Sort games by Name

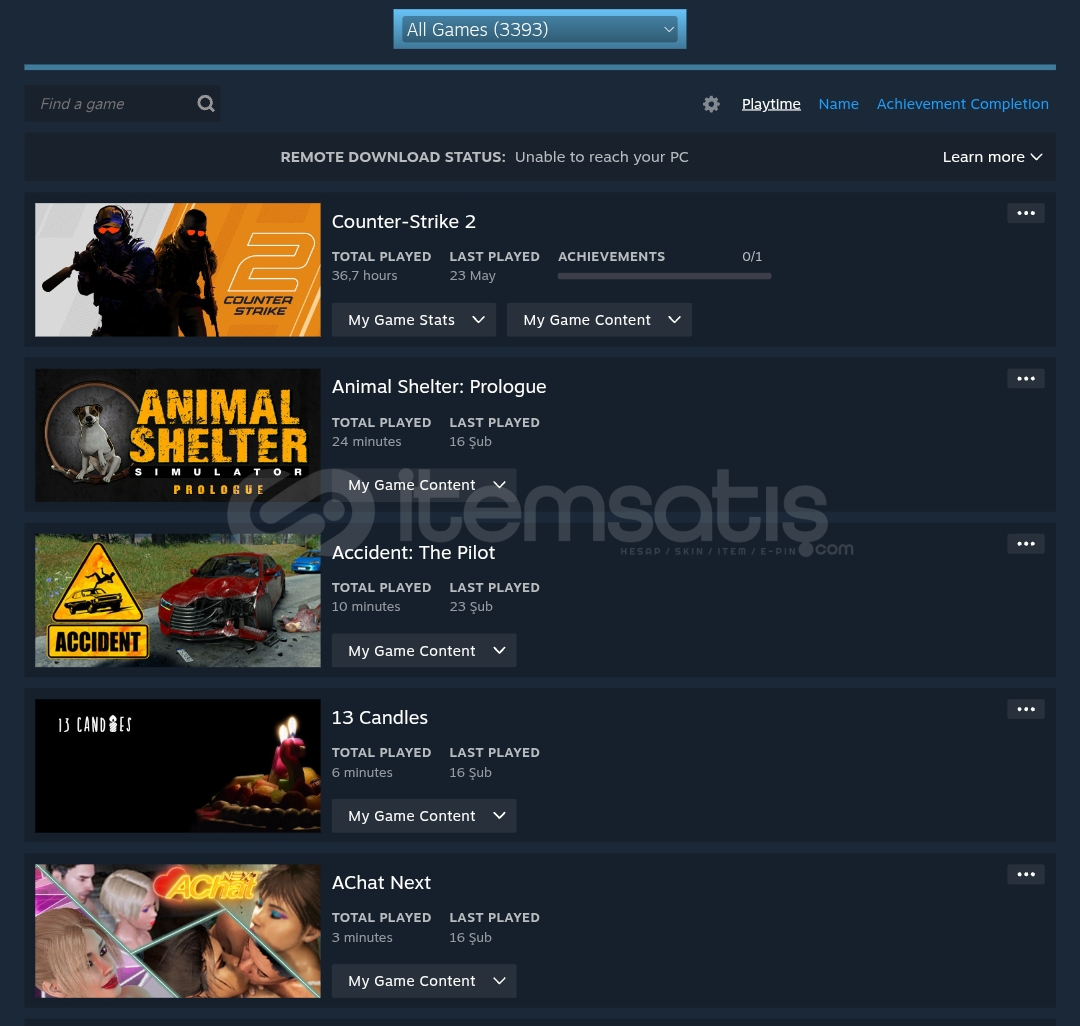pyautogui.click(x=838, y=104)
